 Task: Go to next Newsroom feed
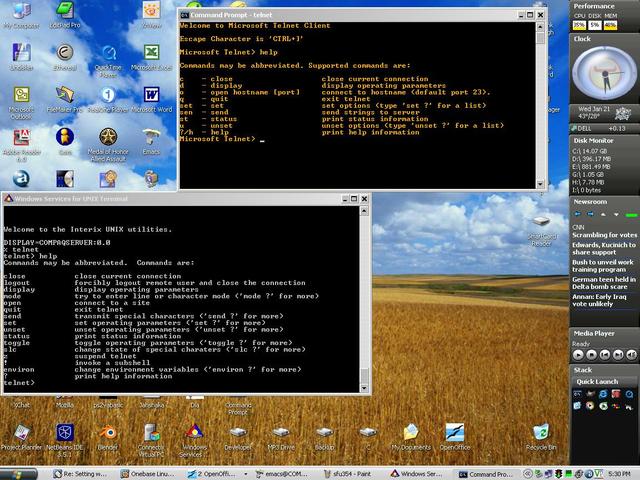[x=590, y=214]
